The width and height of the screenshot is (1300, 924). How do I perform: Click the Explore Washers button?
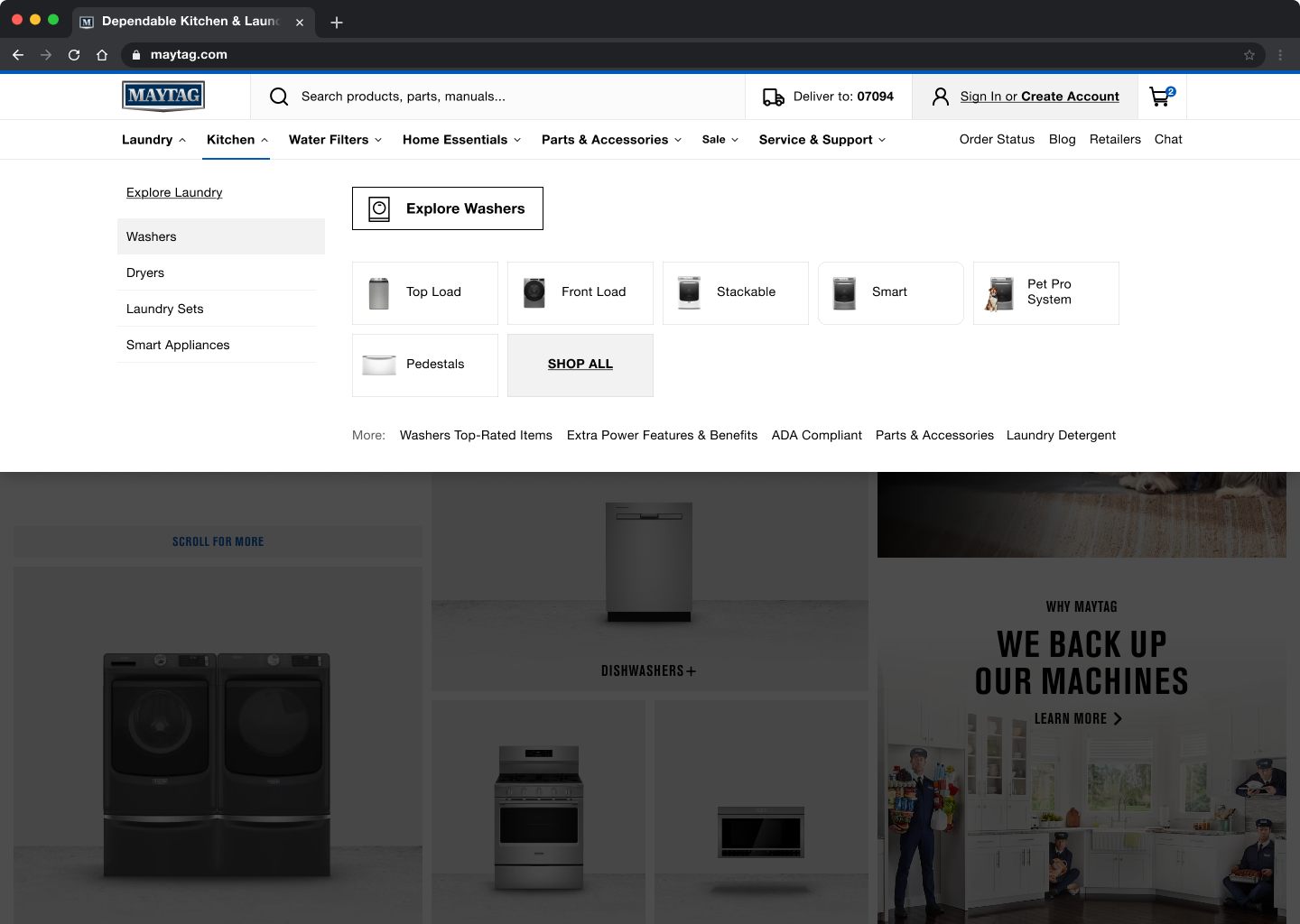pyautogui.click(x=448, y=208)
